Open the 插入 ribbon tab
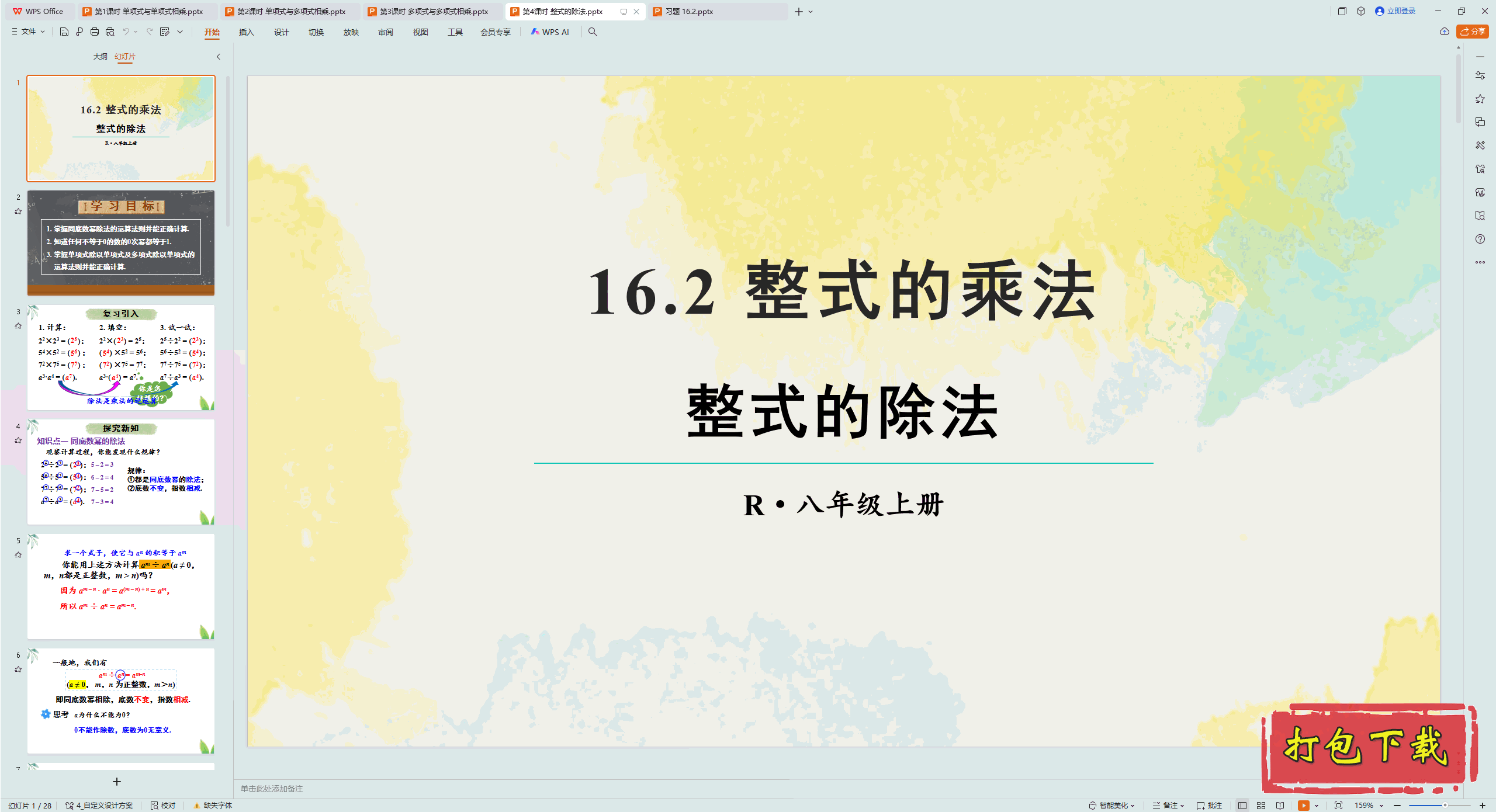The height and width of the screenshot is (812, 1496). (x=246, y=32)
